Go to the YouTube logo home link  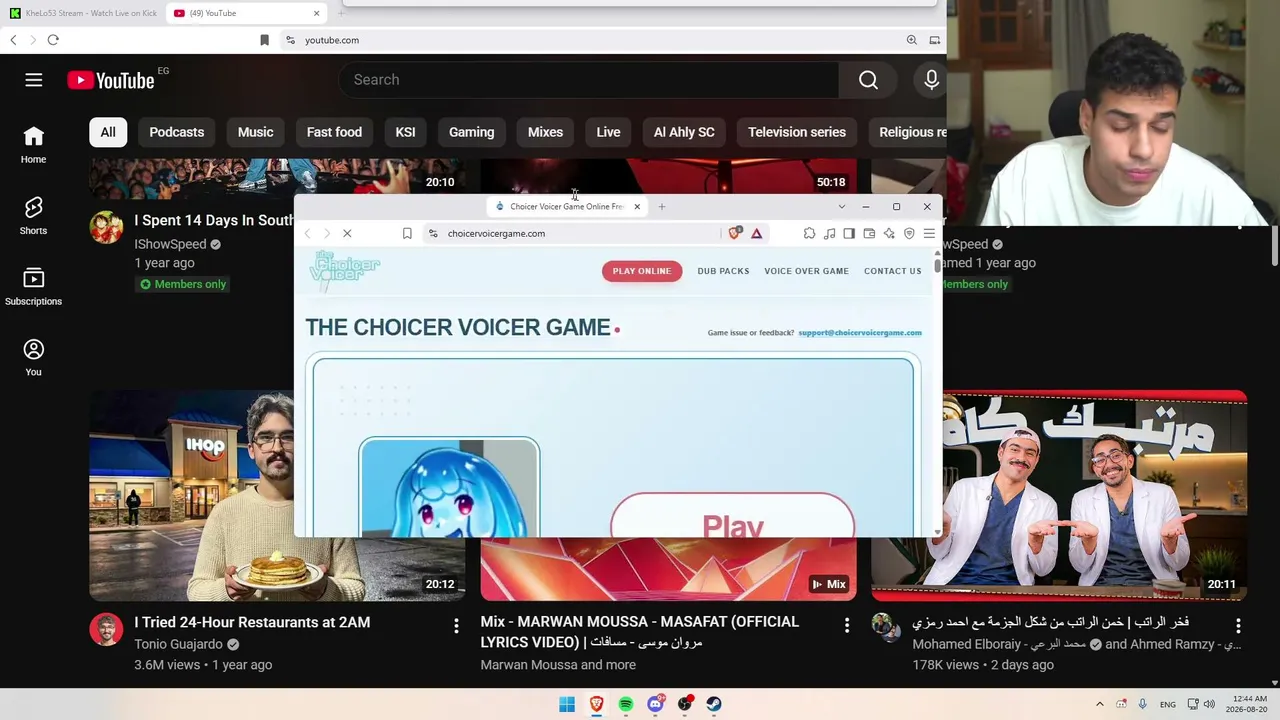(111, 80)
